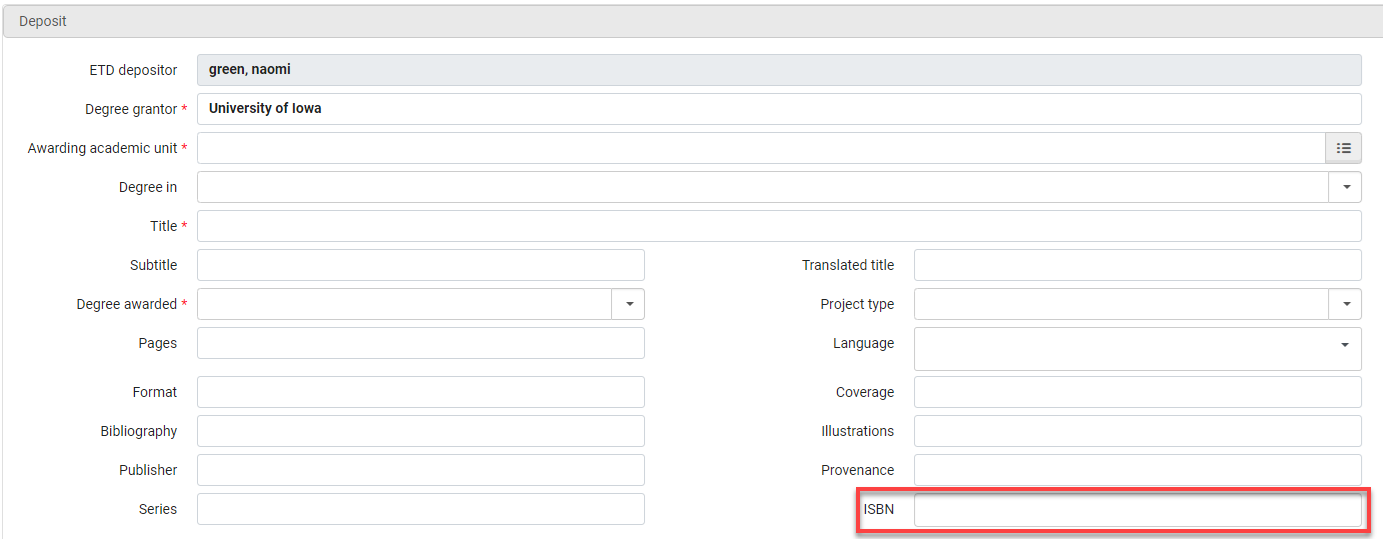The width and height of the screenshot is (1383, 539).
Task: Open the Awarding academic unit list icon
Action: 1343,148
